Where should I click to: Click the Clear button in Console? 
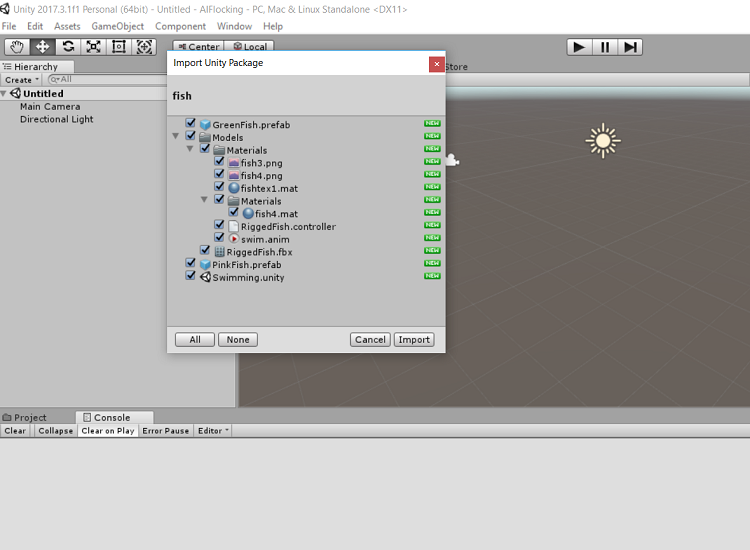(15, 430)
